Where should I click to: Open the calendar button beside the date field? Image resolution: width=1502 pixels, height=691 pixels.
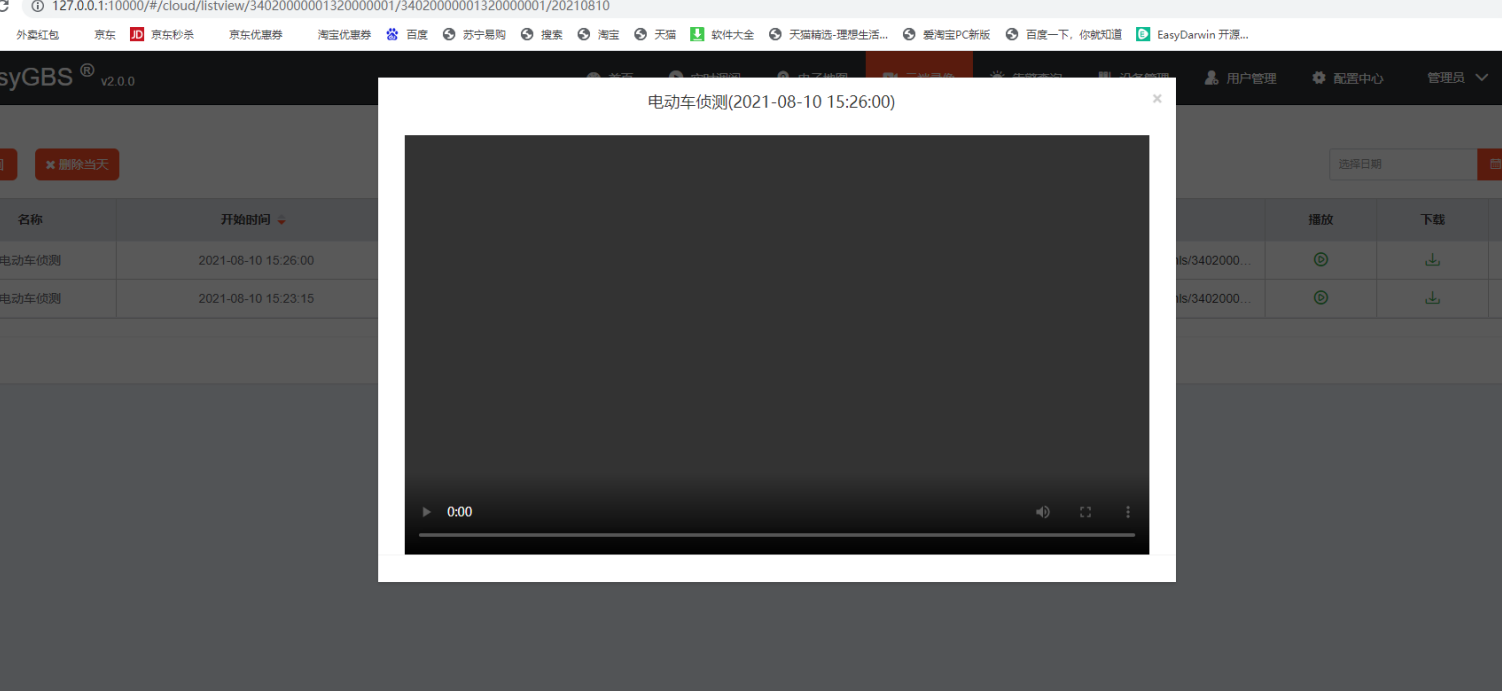(1490, 164)
